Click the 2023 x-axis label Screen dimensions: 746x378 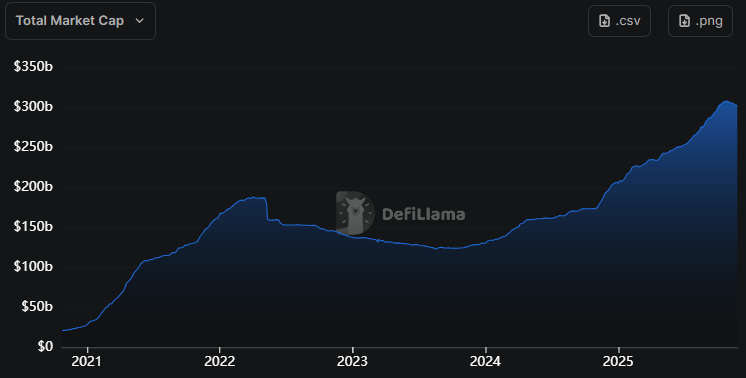coord(352,361)
